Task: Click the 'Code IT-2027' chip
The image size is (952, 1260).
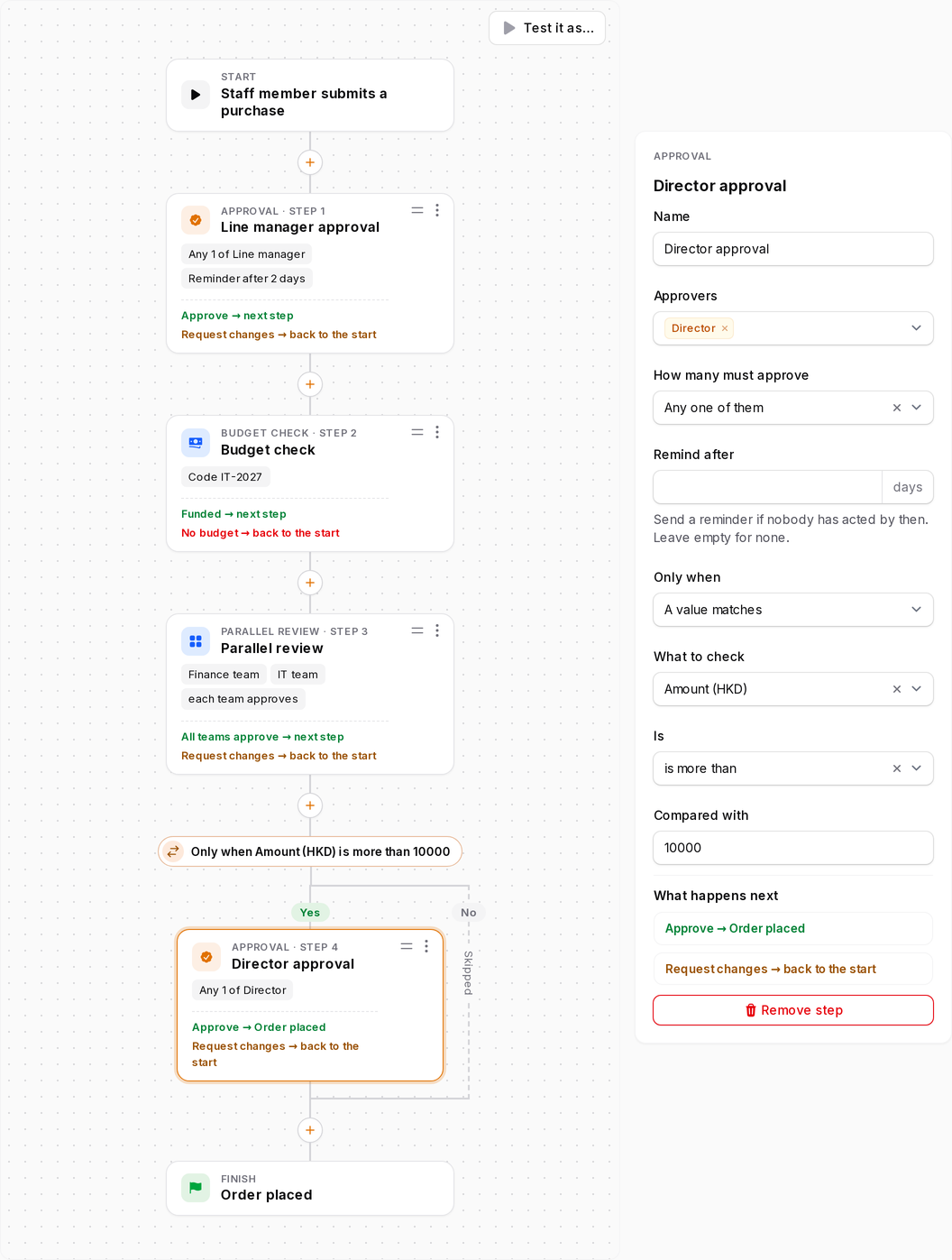Action: click(x=225, y=477)
